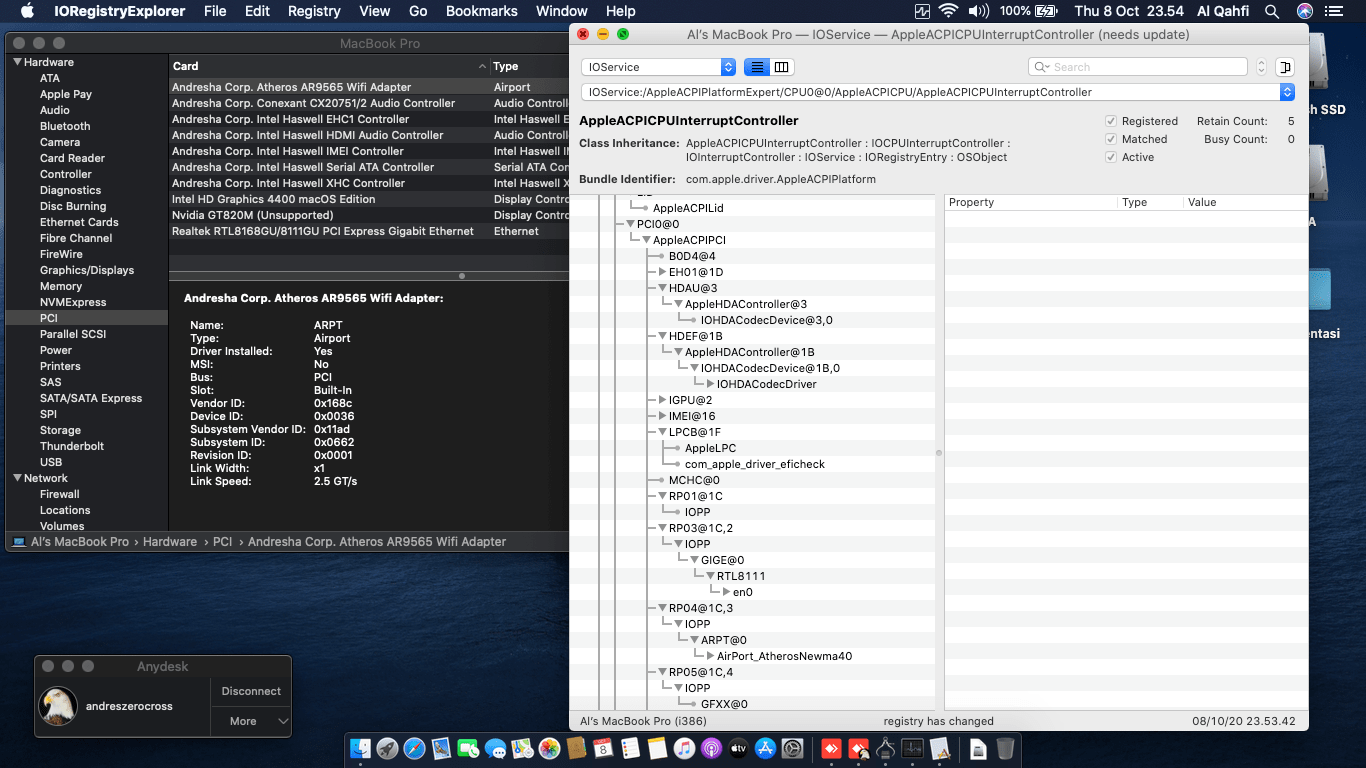
Task: Sort by the Card column header
Action: coord(329,66)
